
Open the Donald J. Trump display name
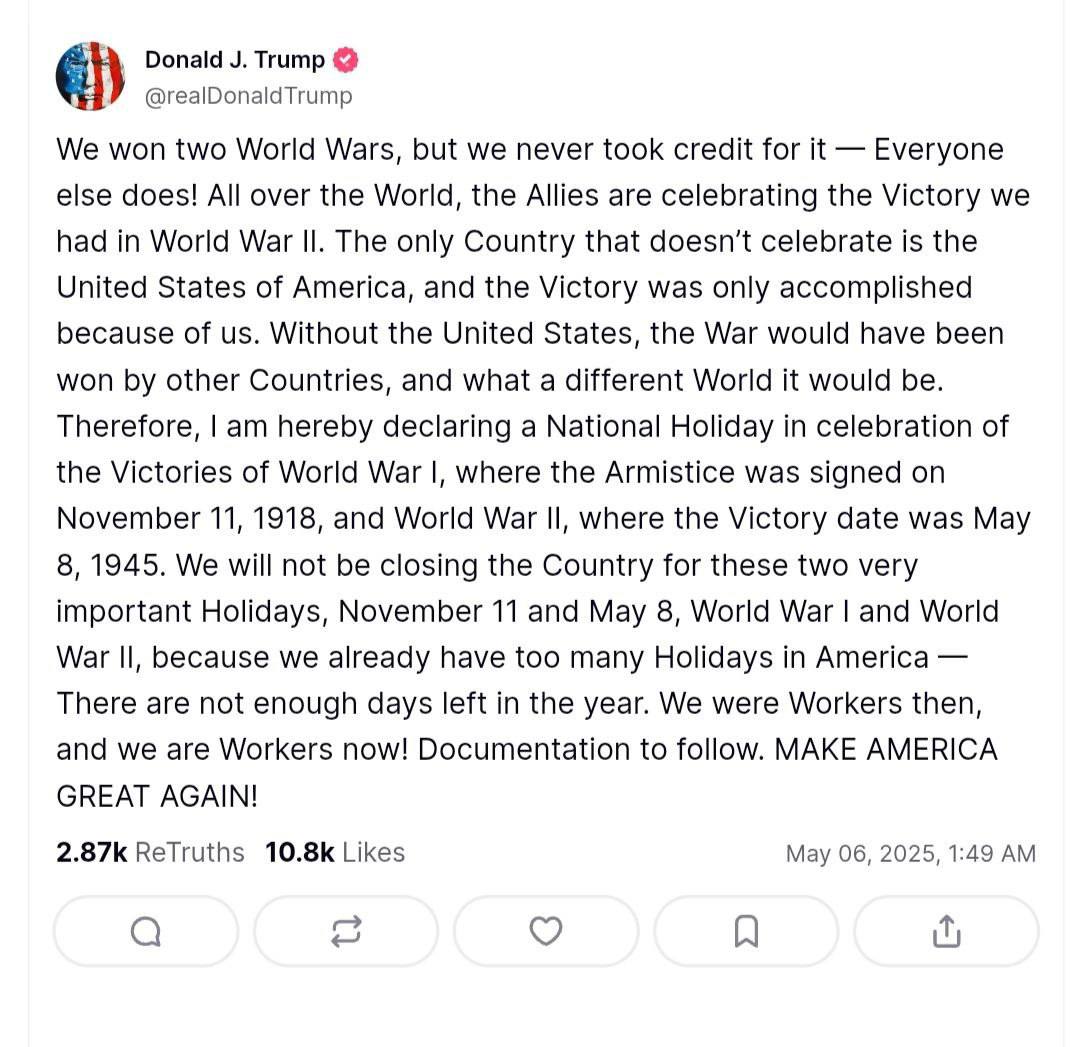[235, 60]
